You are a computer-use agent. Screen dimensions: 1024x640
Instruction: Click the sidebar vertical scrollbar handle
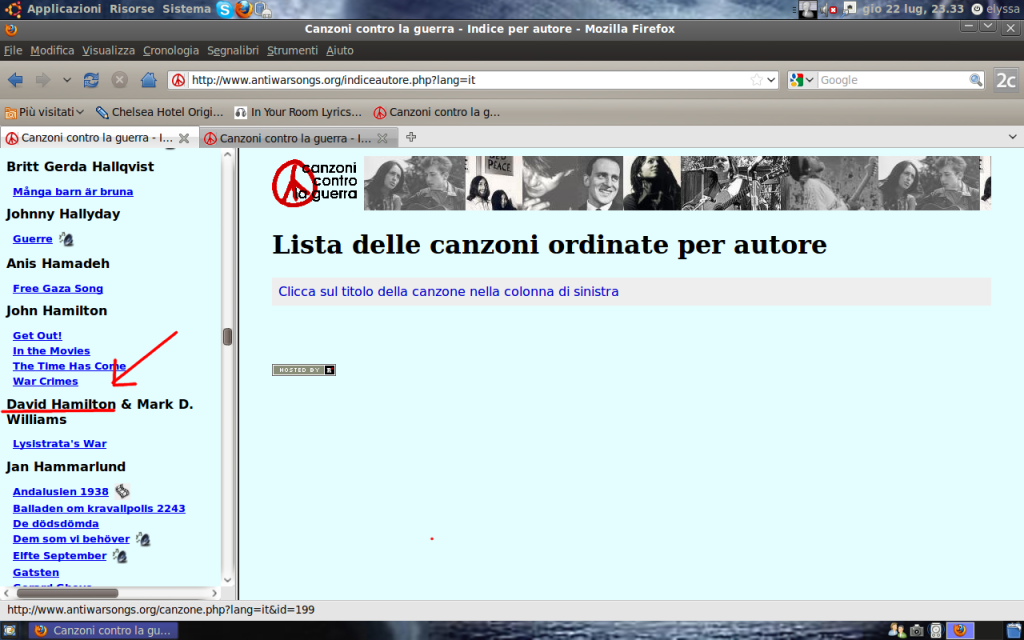click(x=228, y=337)
